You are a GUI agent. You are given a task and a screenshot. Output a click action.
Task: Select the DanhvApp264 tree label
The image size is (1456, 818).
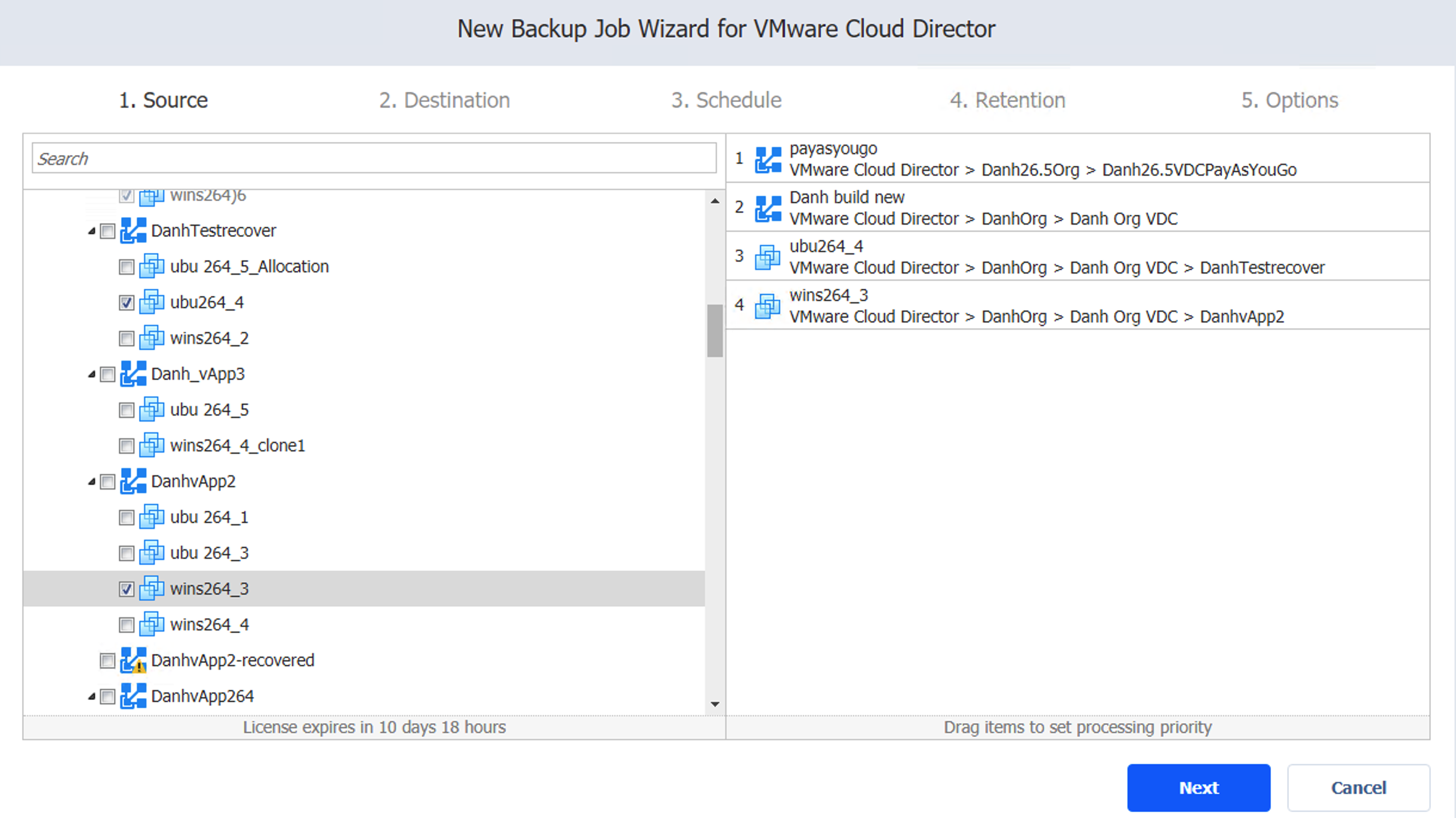[202, 696]
